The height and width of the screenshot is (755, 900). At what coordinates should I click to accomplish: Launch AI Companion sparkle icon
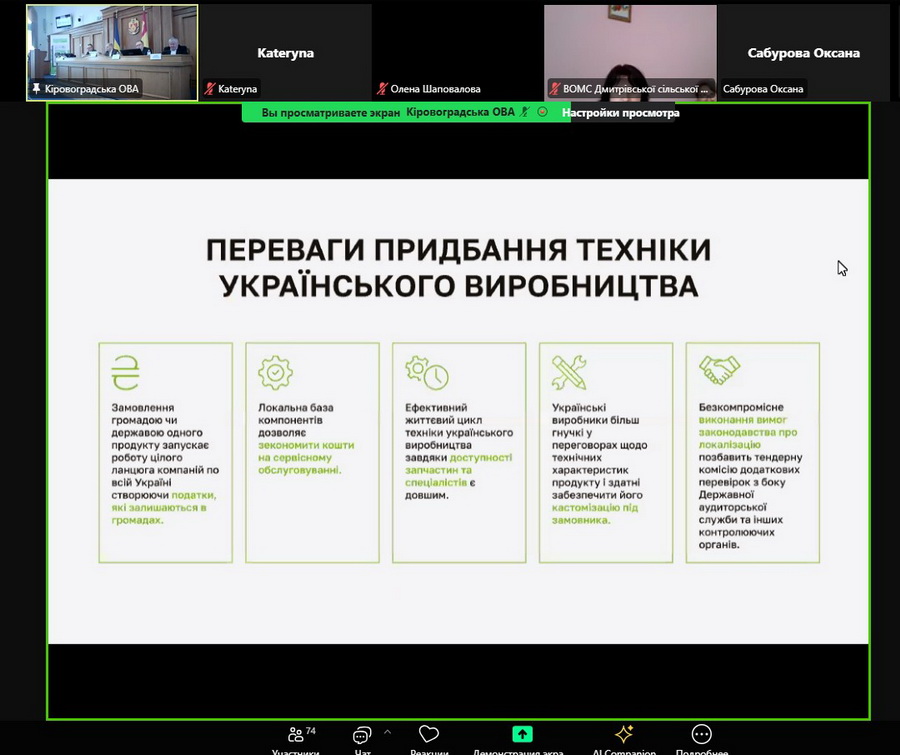pos(624,735)
